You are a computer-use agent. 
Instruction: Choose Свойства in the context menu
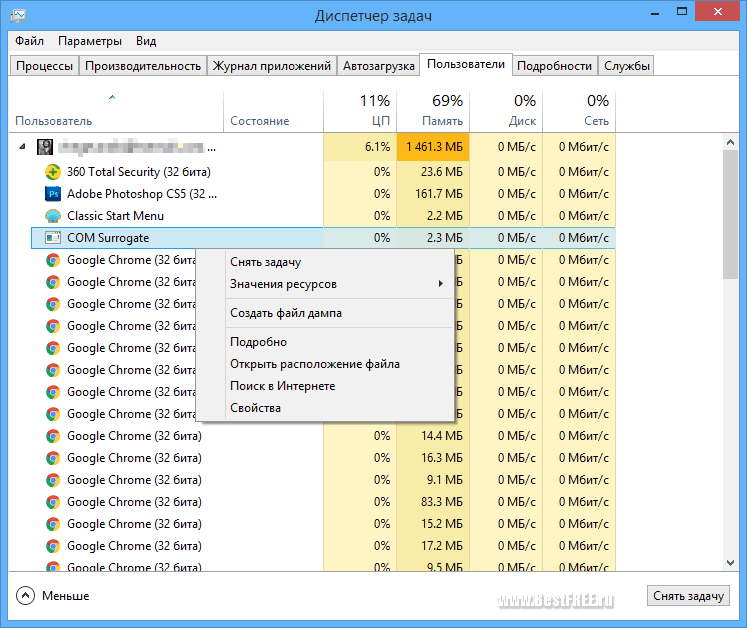click(325, 407)
